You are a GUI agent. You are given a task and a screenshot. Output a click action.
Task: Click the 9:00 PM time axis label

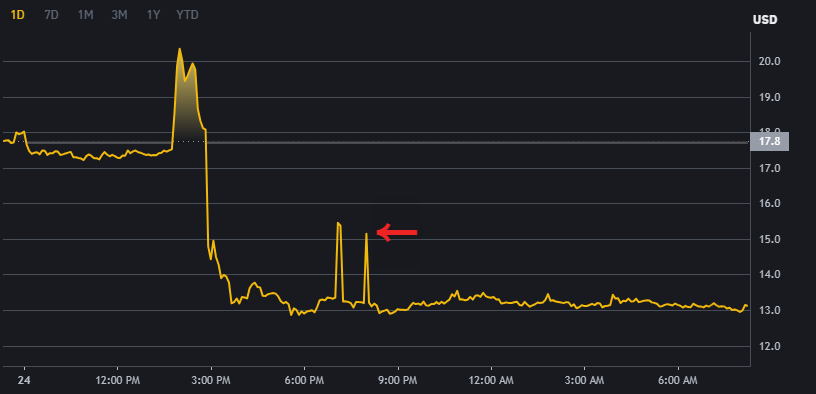pos(398,380)
